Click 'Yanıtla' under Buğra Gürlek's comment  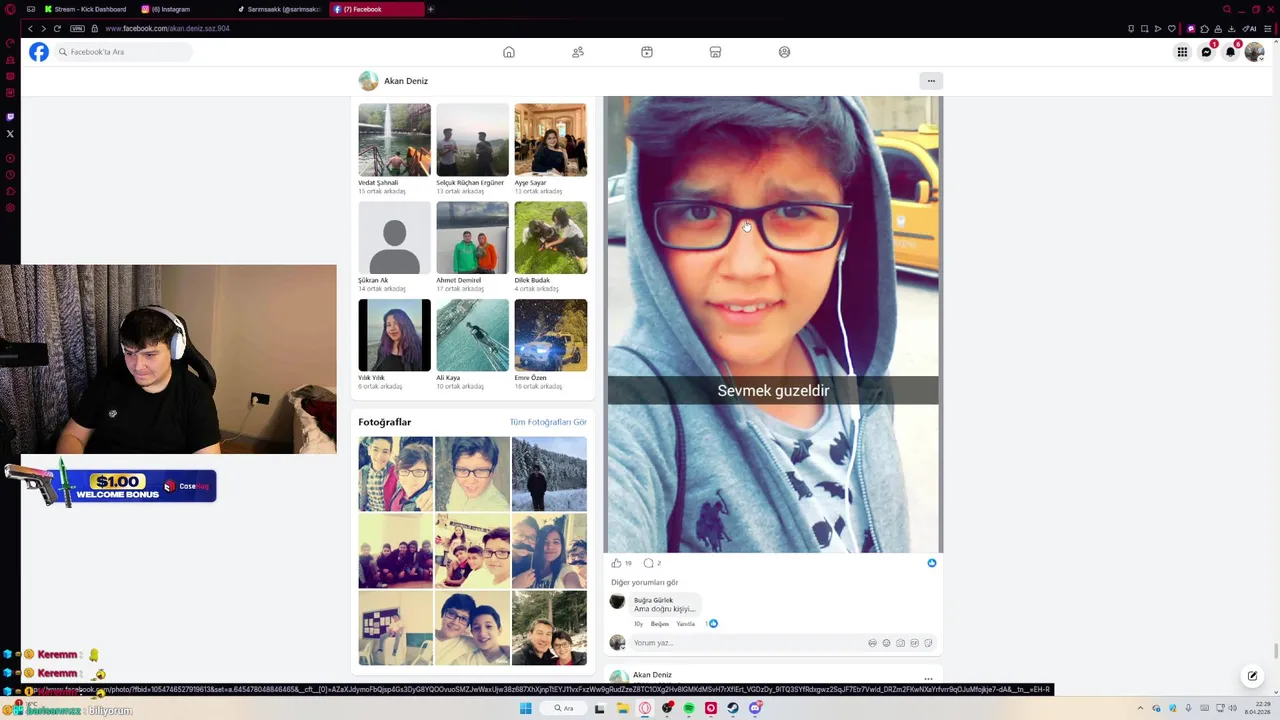685,624
